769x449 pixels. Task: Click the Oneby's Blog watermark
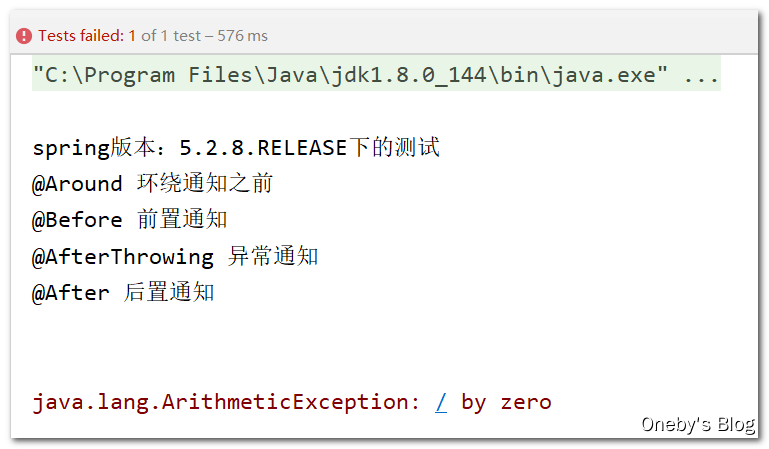698,424
